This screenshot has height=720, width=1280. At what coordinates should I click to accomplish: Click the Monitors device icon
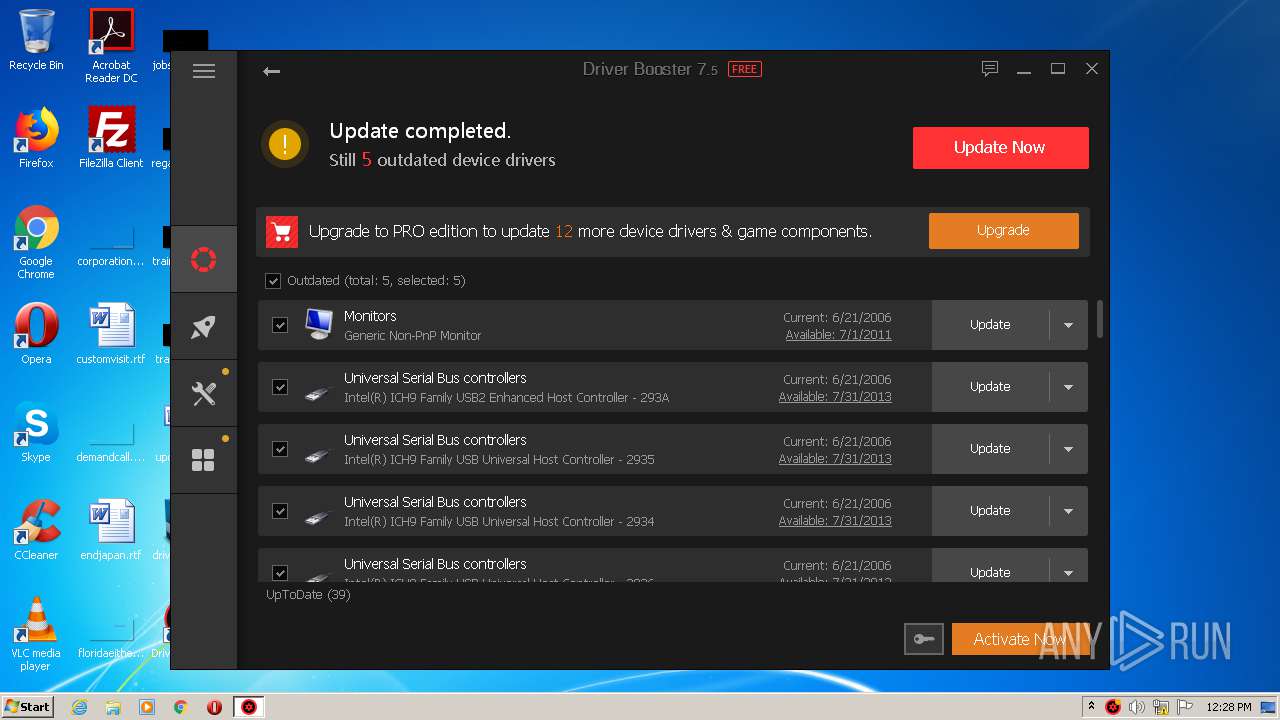tap(319, 325)
